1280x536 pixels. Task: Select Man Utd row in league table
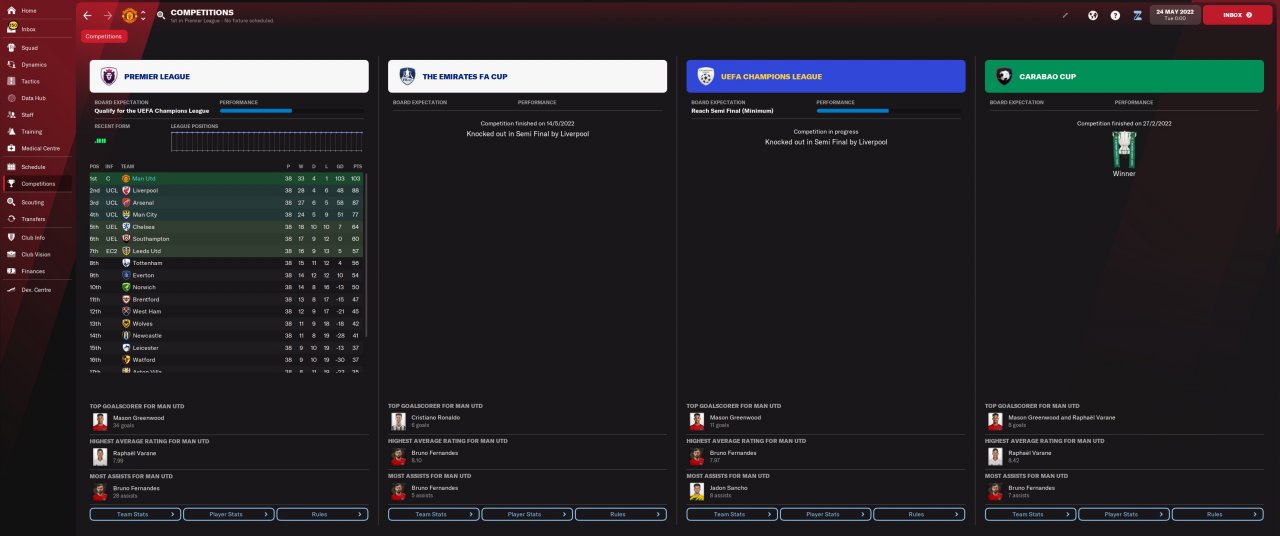[228, 178]
